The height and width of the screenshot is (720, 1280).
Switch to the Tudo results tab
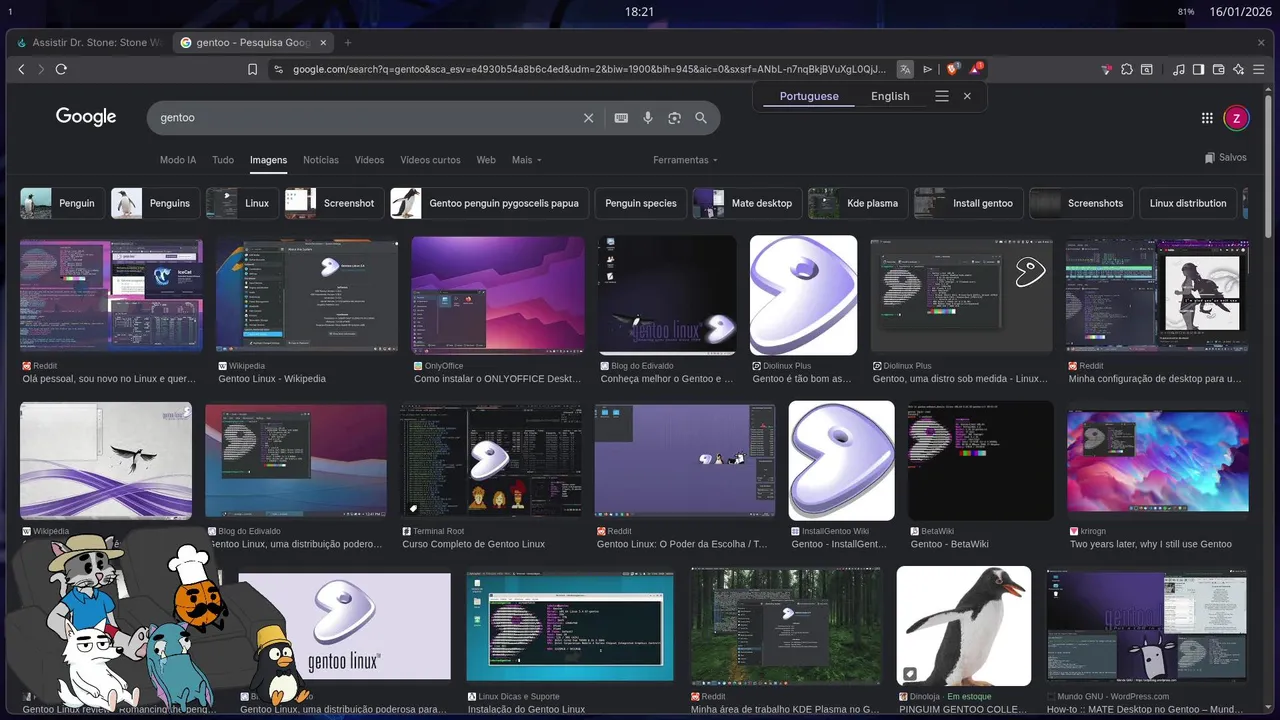(223, 160)
